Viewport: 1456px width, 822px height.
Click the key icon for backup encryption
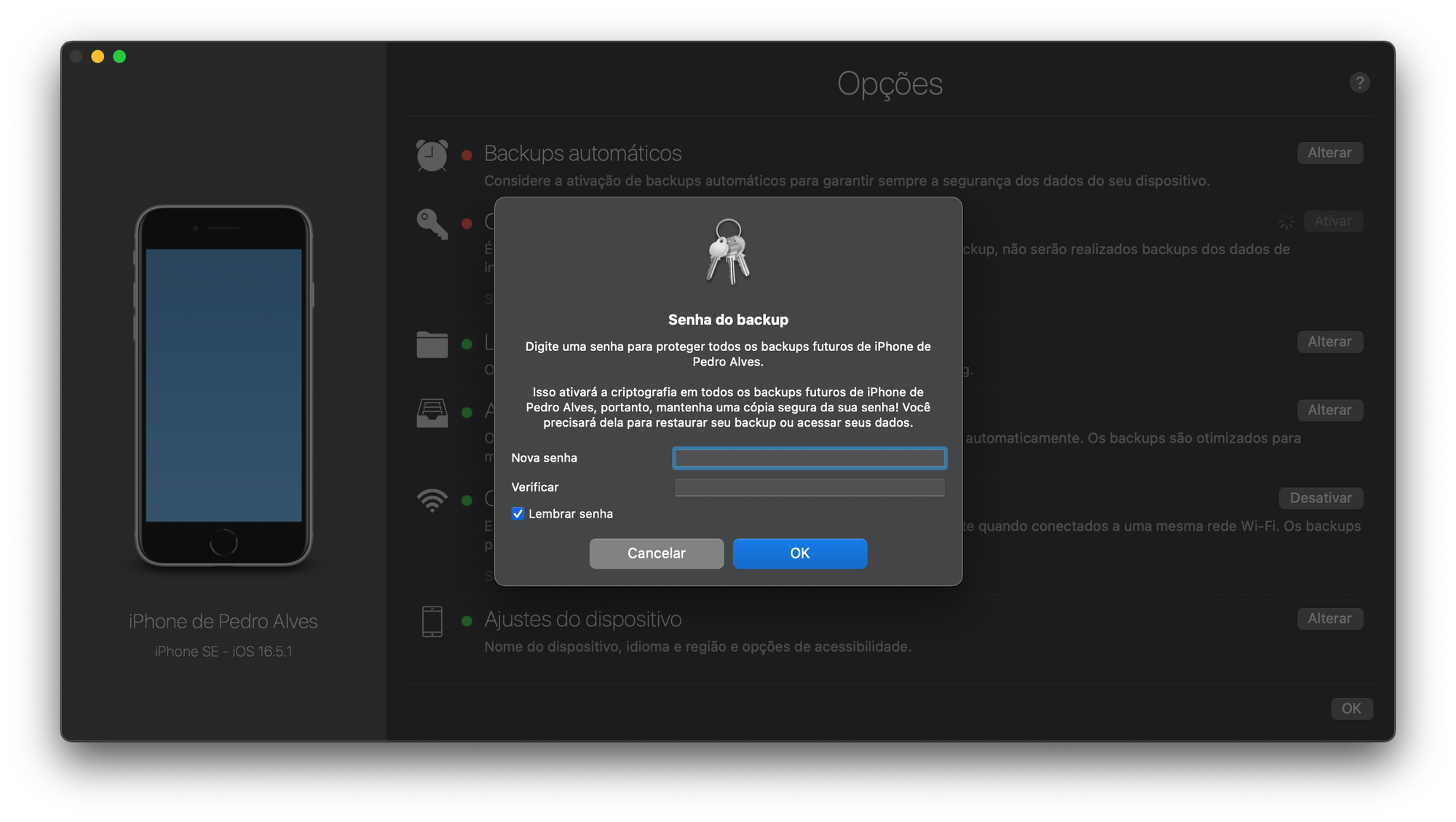coord(432,224)
